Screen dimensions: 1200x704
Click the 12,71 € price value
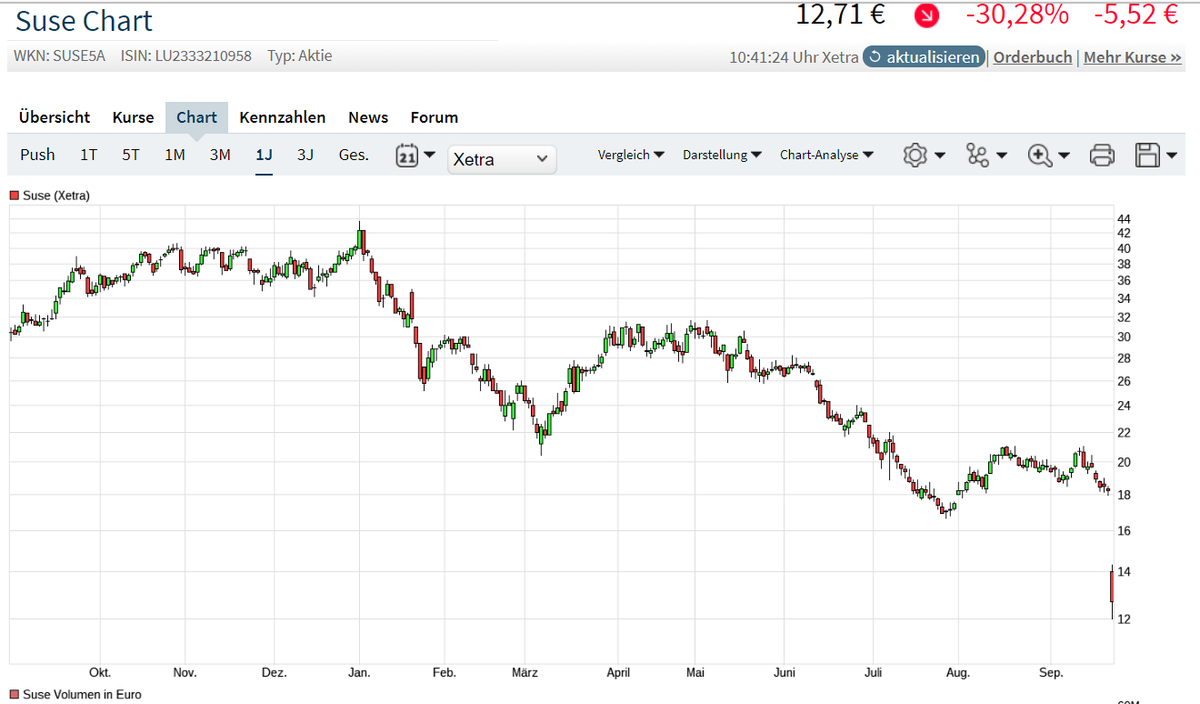click(x=841, y=14)
